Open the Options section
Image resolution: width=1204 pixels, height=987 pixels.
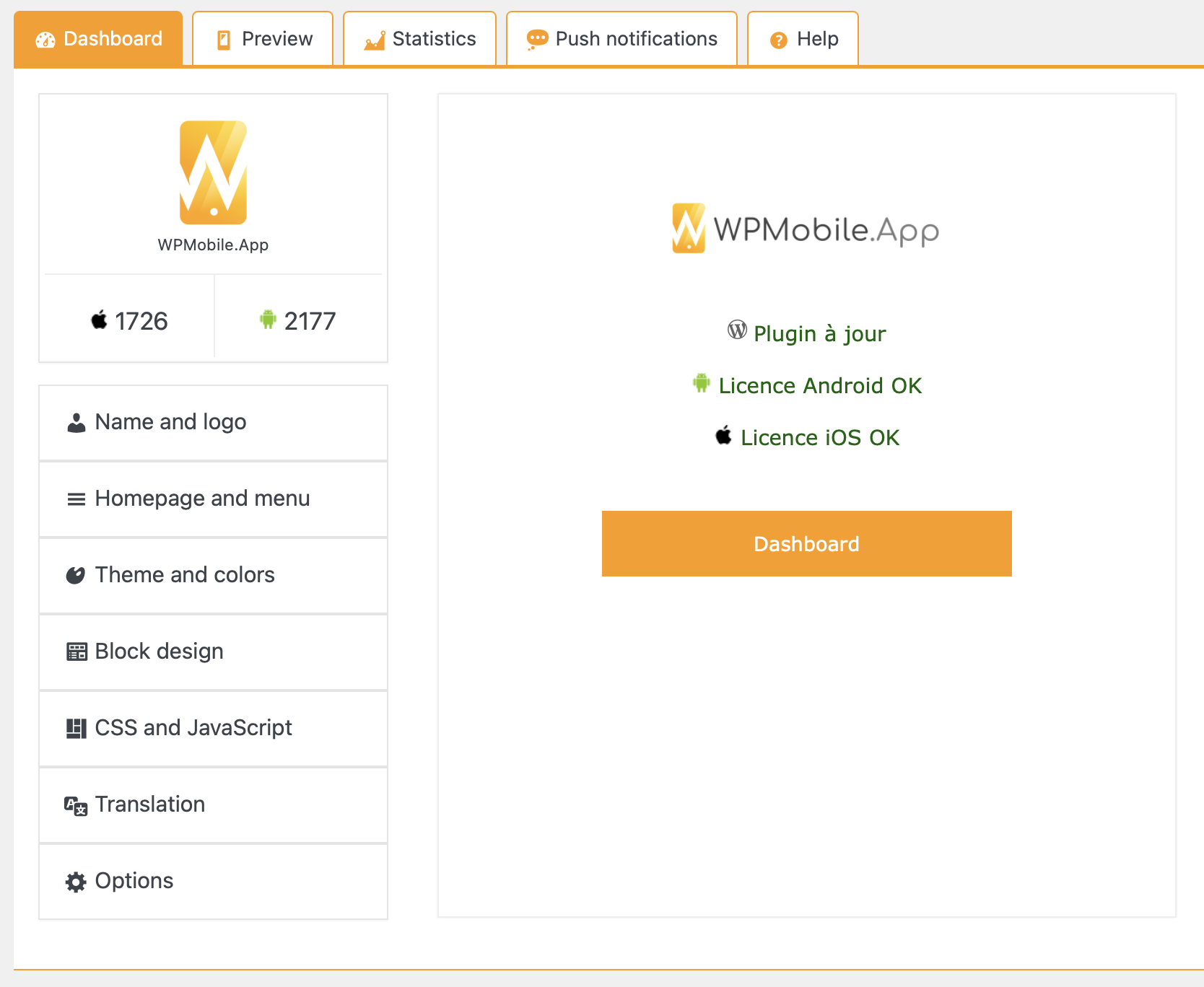(x=213, y=882)
